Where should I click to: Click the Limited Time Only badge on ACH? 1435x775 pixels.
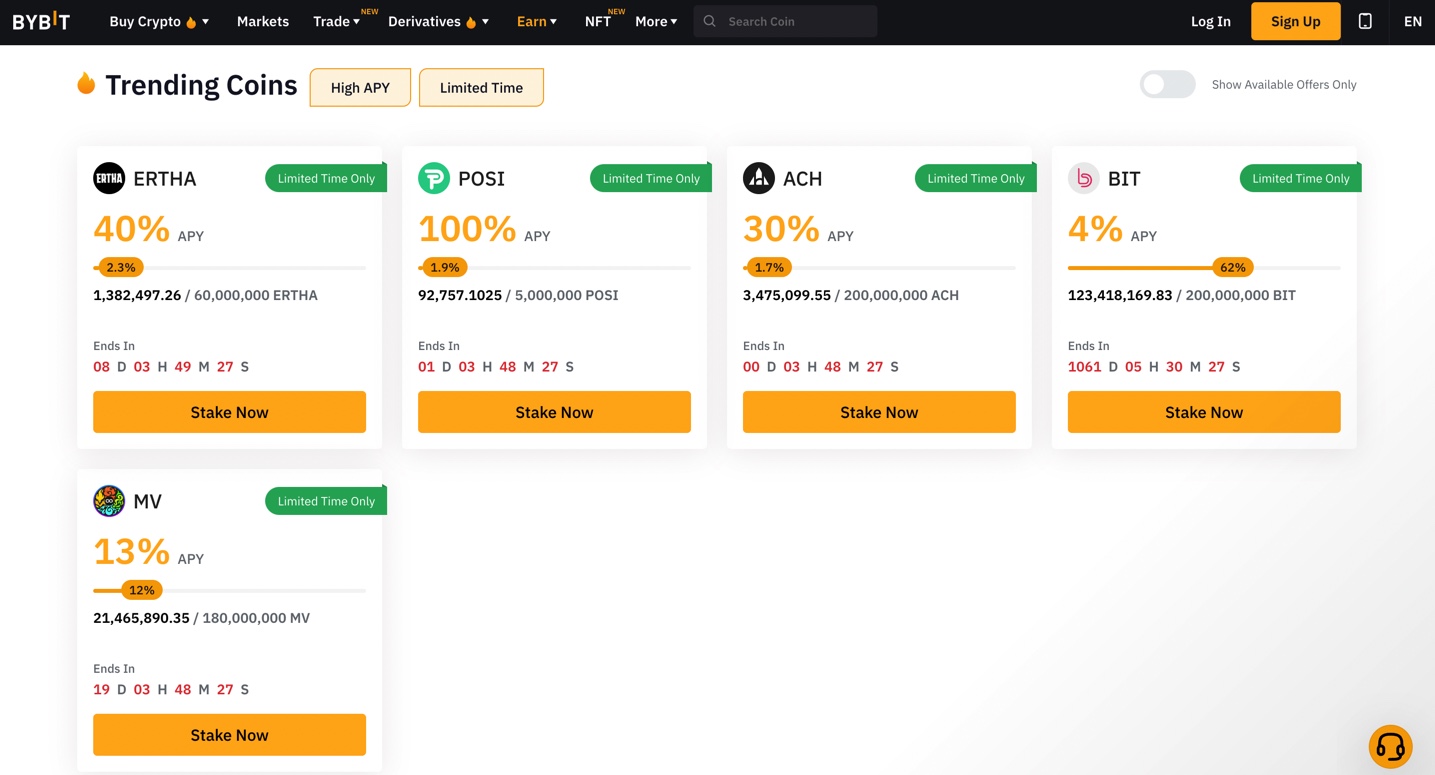[x=976, y=178]
